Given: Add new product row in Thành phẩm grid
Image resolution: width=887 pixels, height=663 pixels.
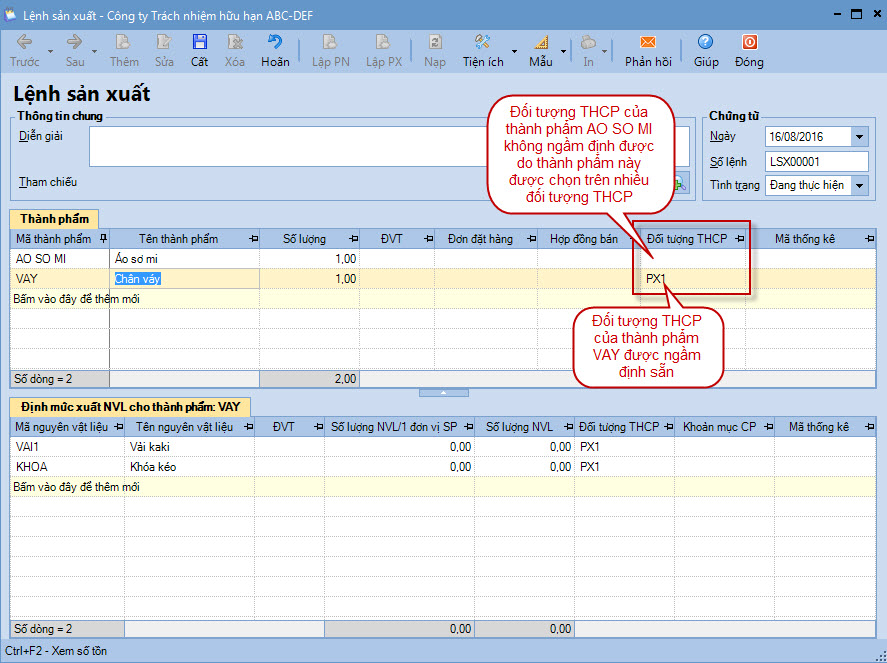Looking at the screenshot, I should (x=442, y=299).
